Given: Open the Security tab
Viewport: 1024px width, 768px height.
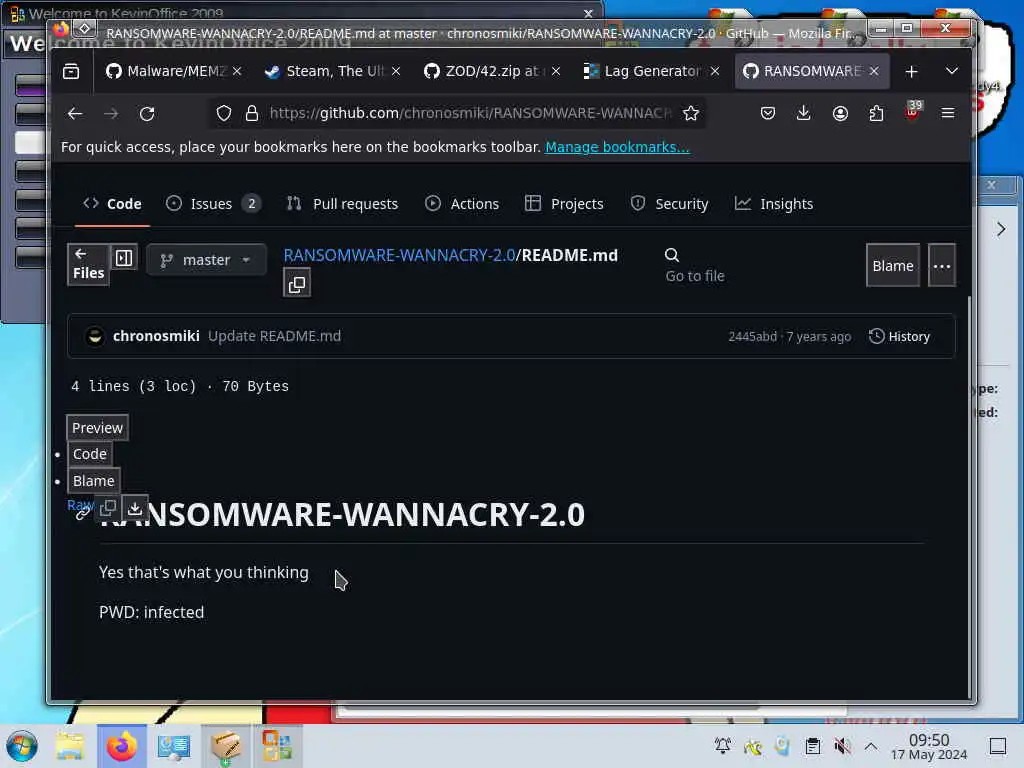Looking at the screenshot, I should tap(669, 204).
